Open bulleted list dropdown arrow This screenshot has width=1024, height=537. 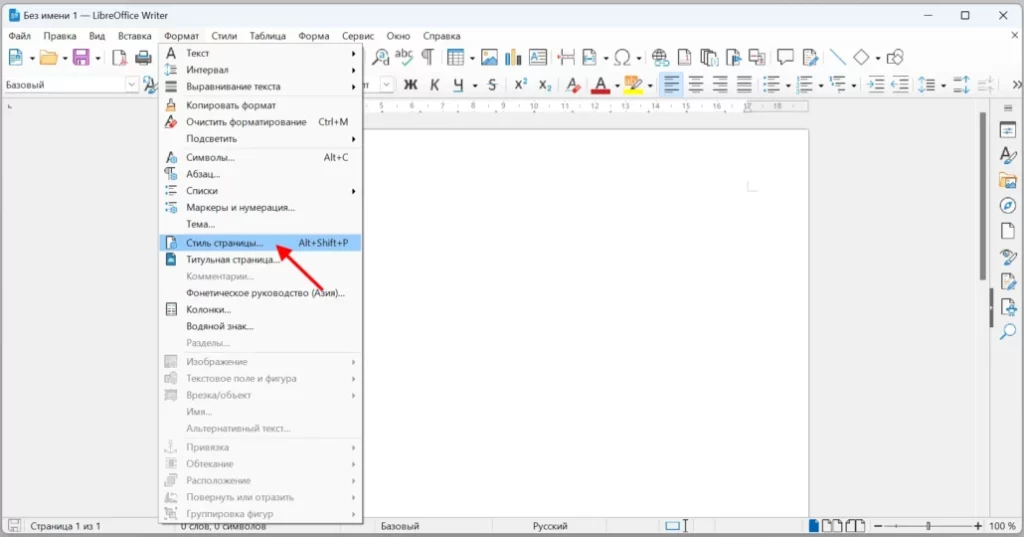(788, 86)
